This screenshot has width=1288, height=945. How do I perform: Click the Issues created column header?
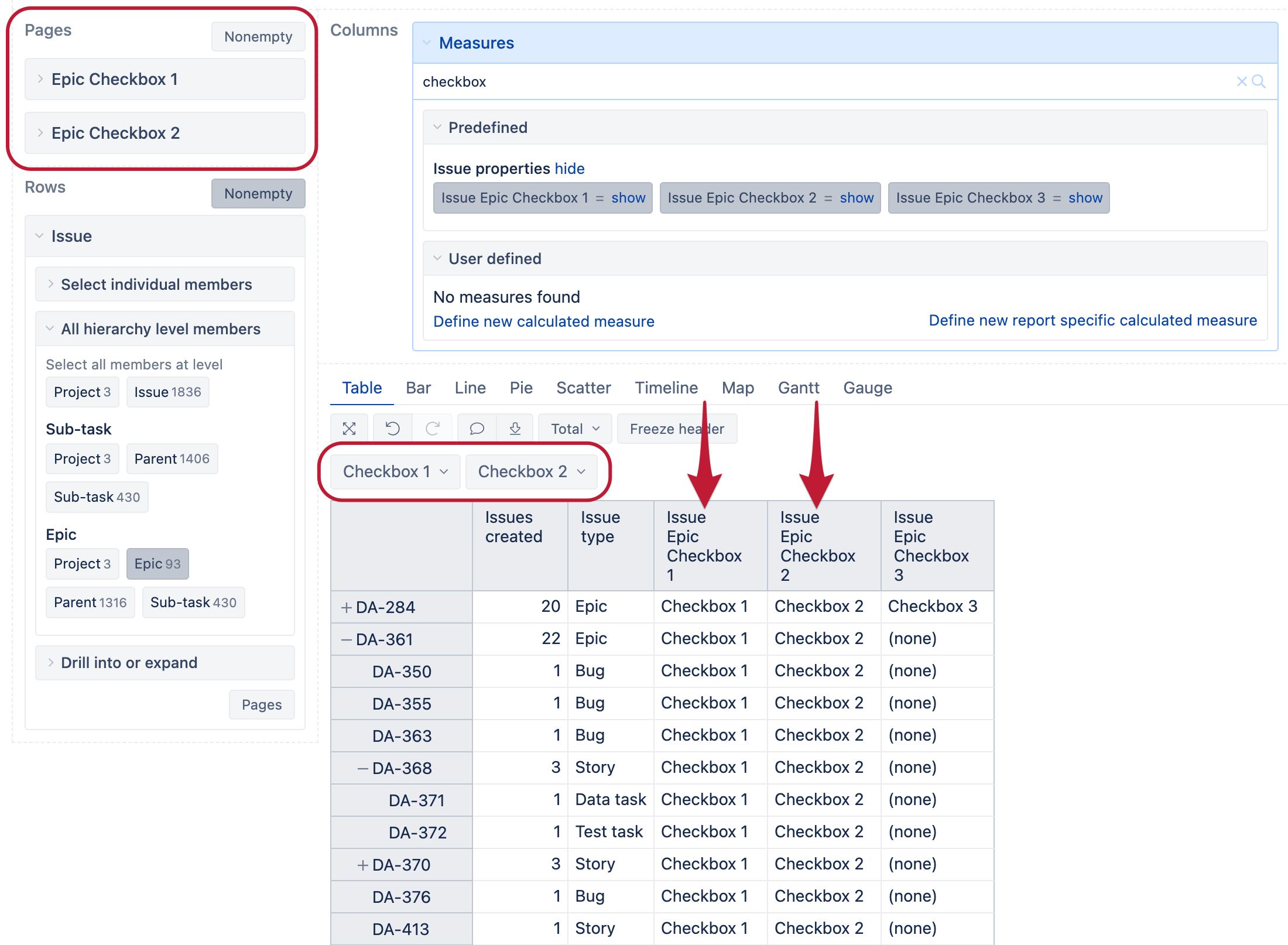pos(520,546)
